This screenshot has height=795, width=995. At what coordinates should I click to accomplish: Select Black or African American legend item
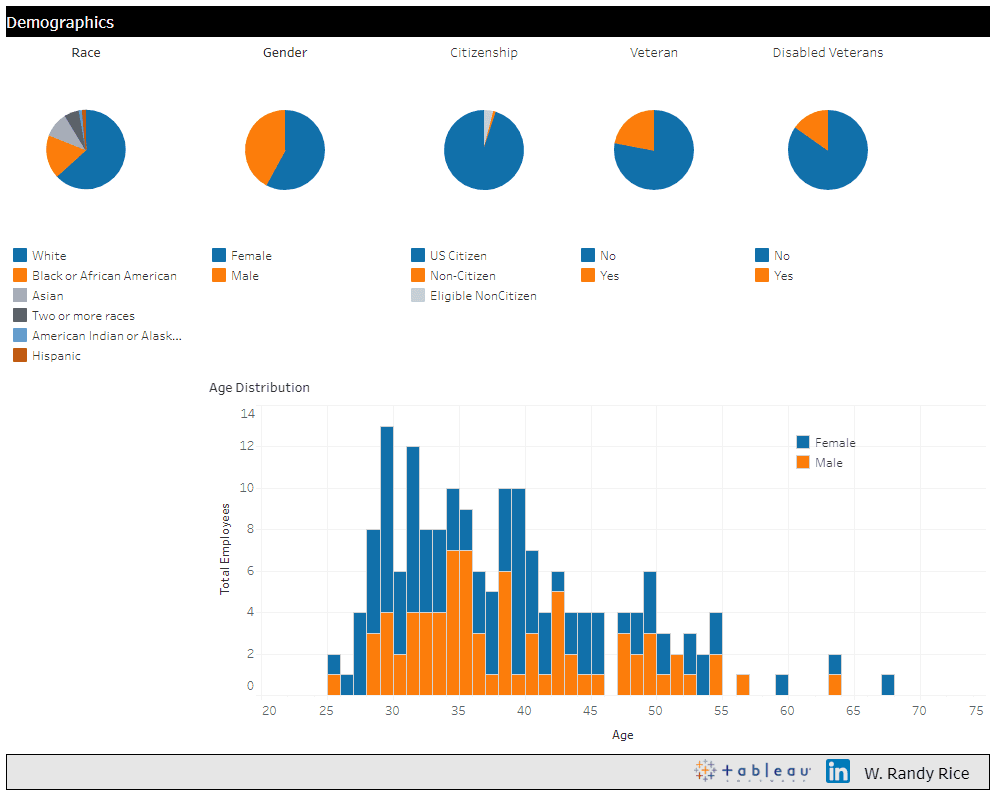tap(104, 276)
